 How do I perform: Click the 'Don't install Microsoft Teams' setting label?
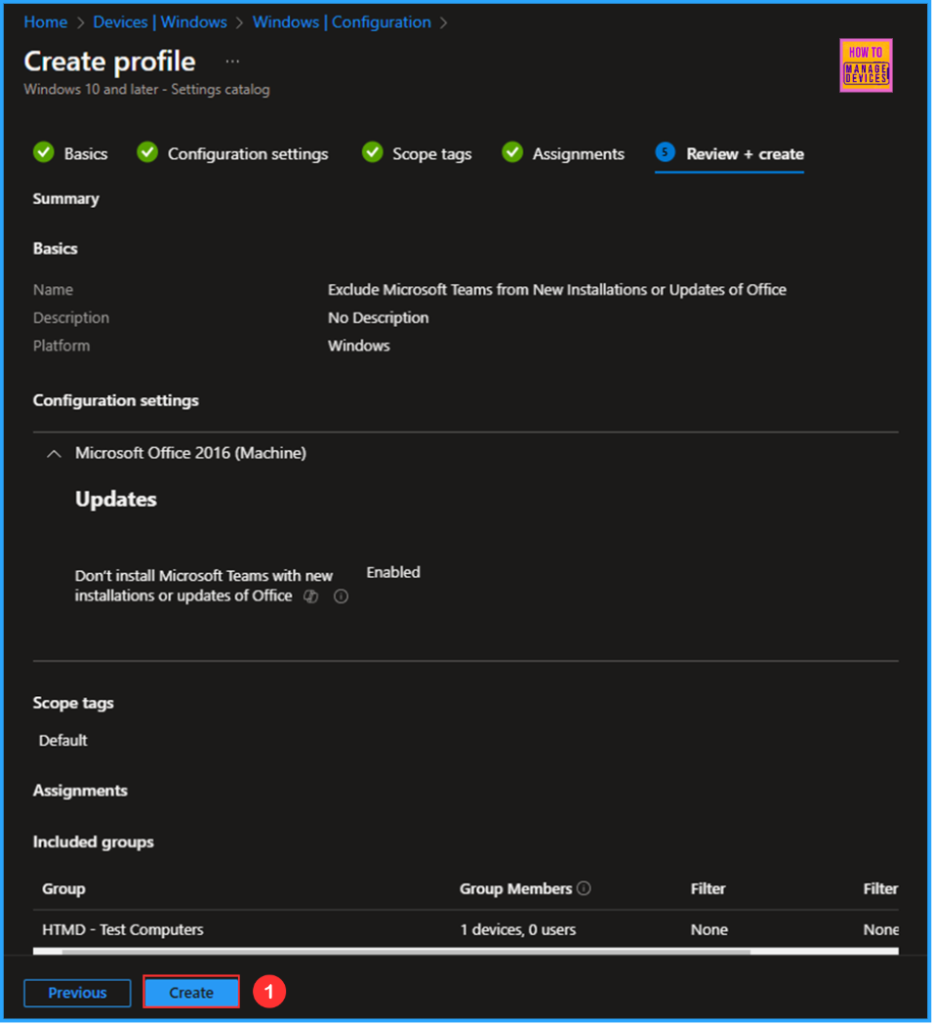point(204,586)
